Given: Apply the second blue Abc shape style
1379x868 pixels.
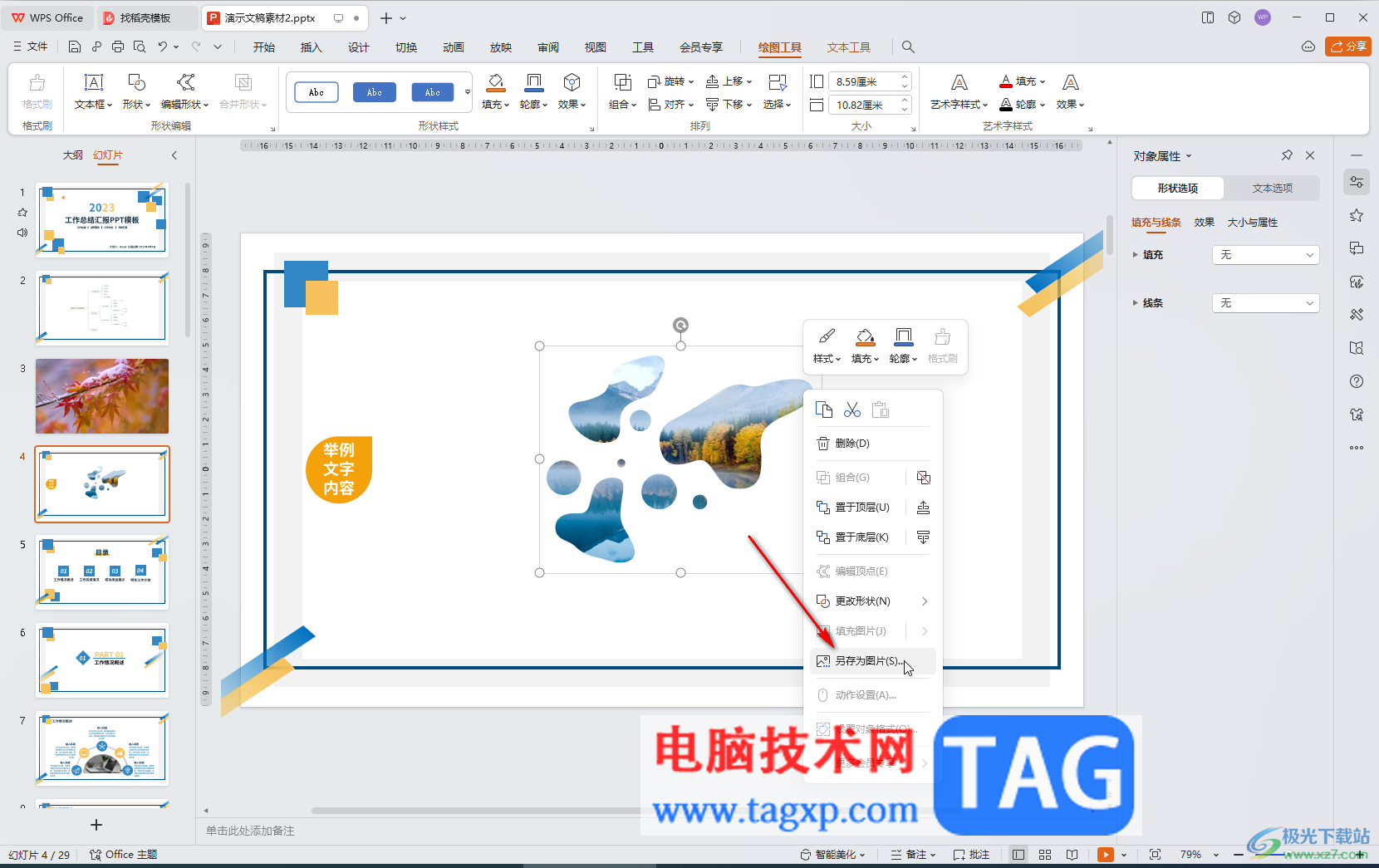Looking at the screenshot, I should (x=375, y=92).
